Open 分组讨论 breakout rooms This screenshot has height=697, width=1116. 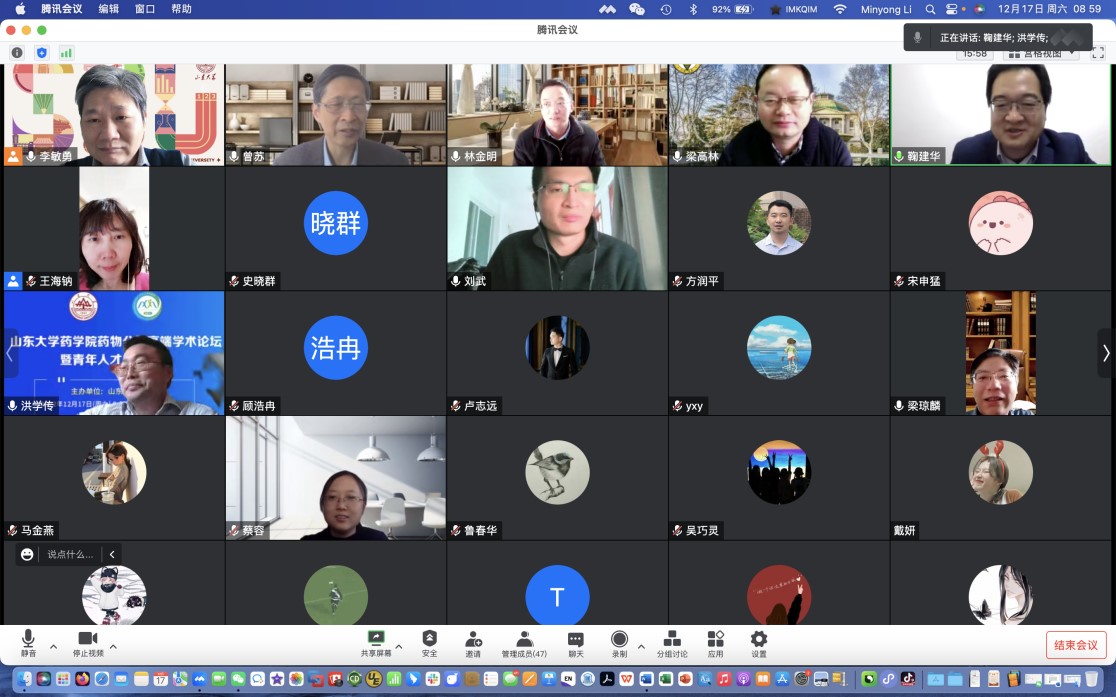point(672,642)
